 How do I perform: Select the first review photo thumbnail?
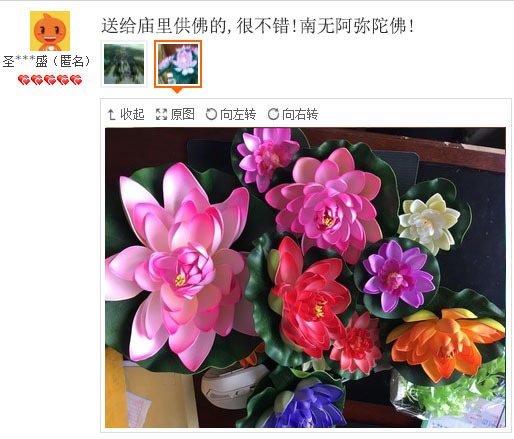[124, 64]
